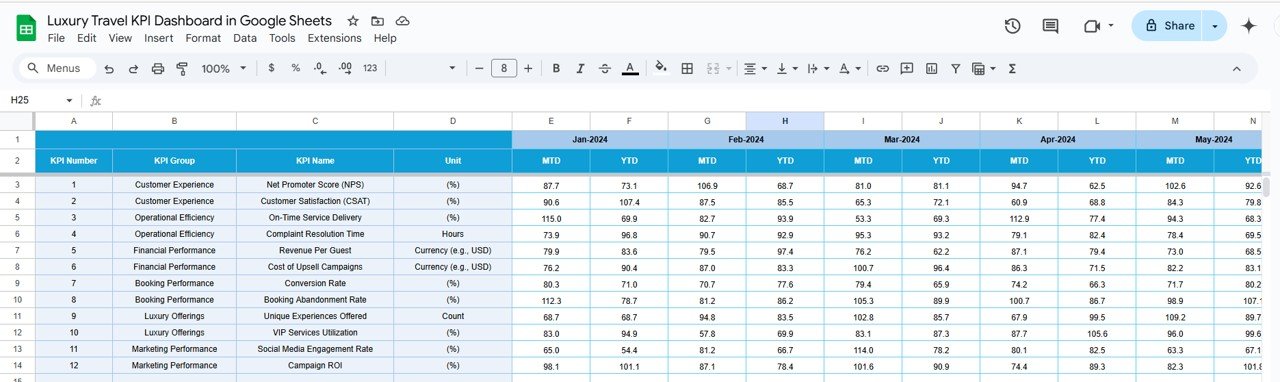Redo the last action

click(132, 68)
